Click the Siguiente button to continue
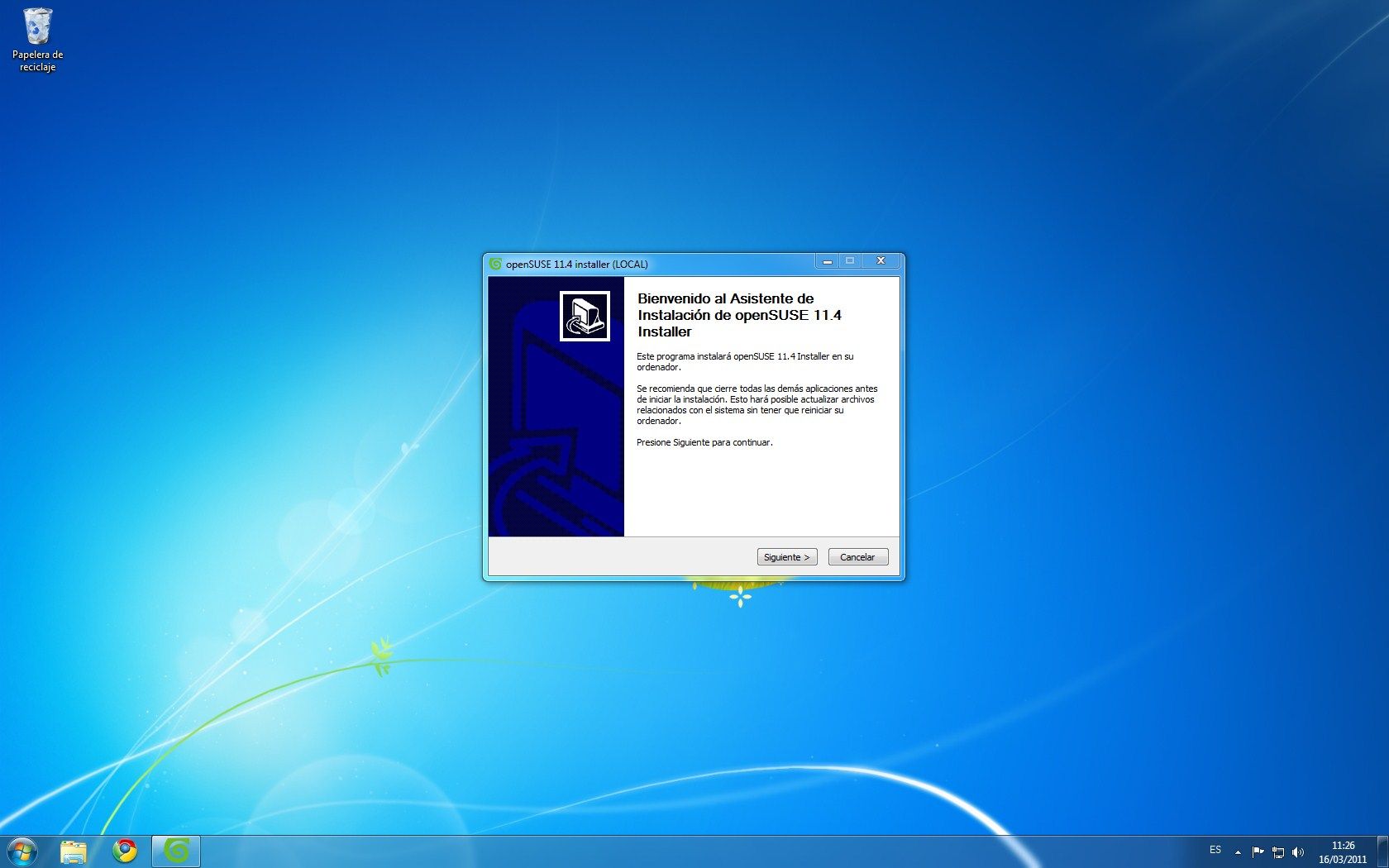Viewport: 1389px width, 868px height. point(787,557)
